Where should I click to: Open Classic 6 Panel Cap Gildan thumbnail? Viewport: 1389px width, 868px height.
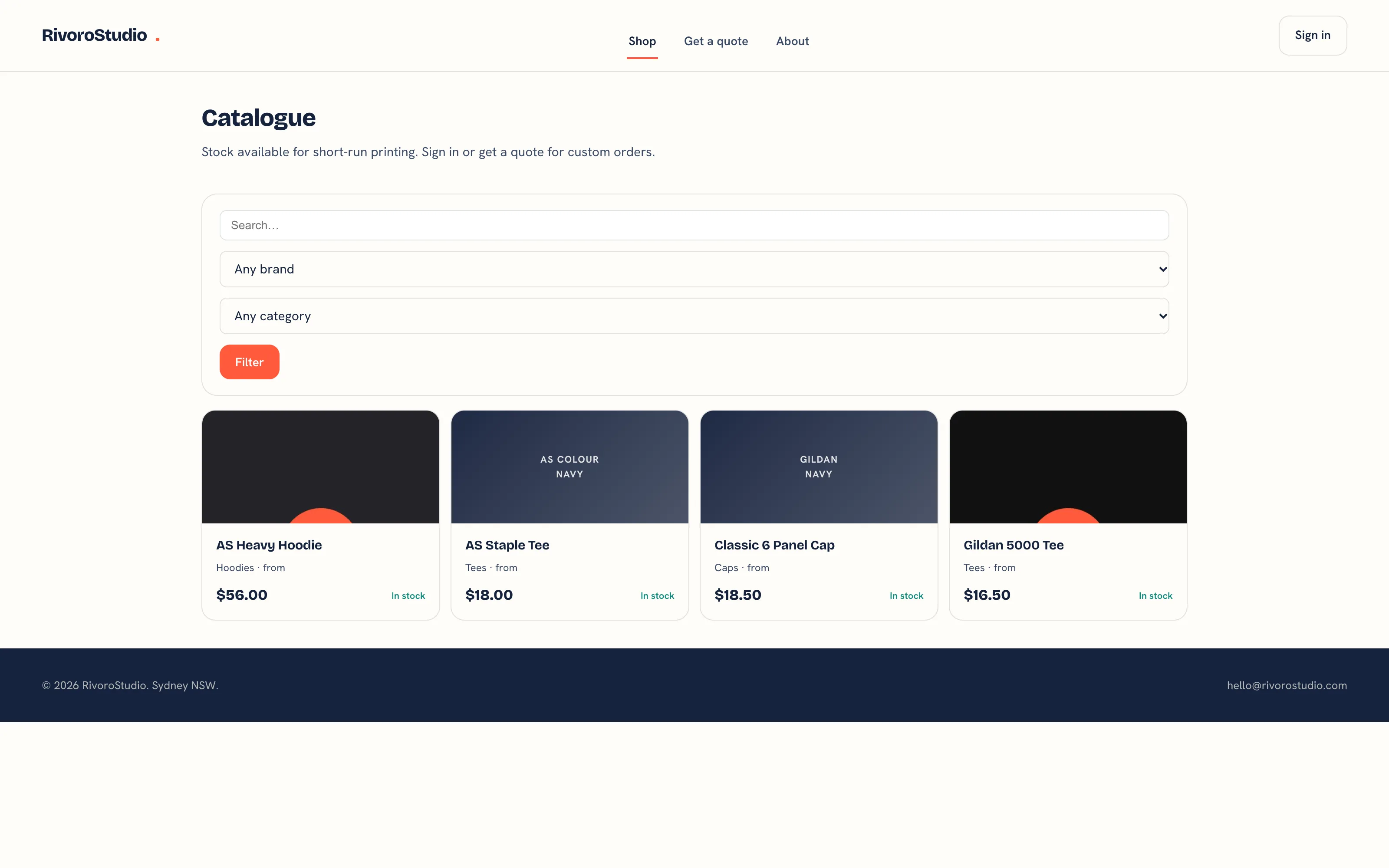point(819,467)
